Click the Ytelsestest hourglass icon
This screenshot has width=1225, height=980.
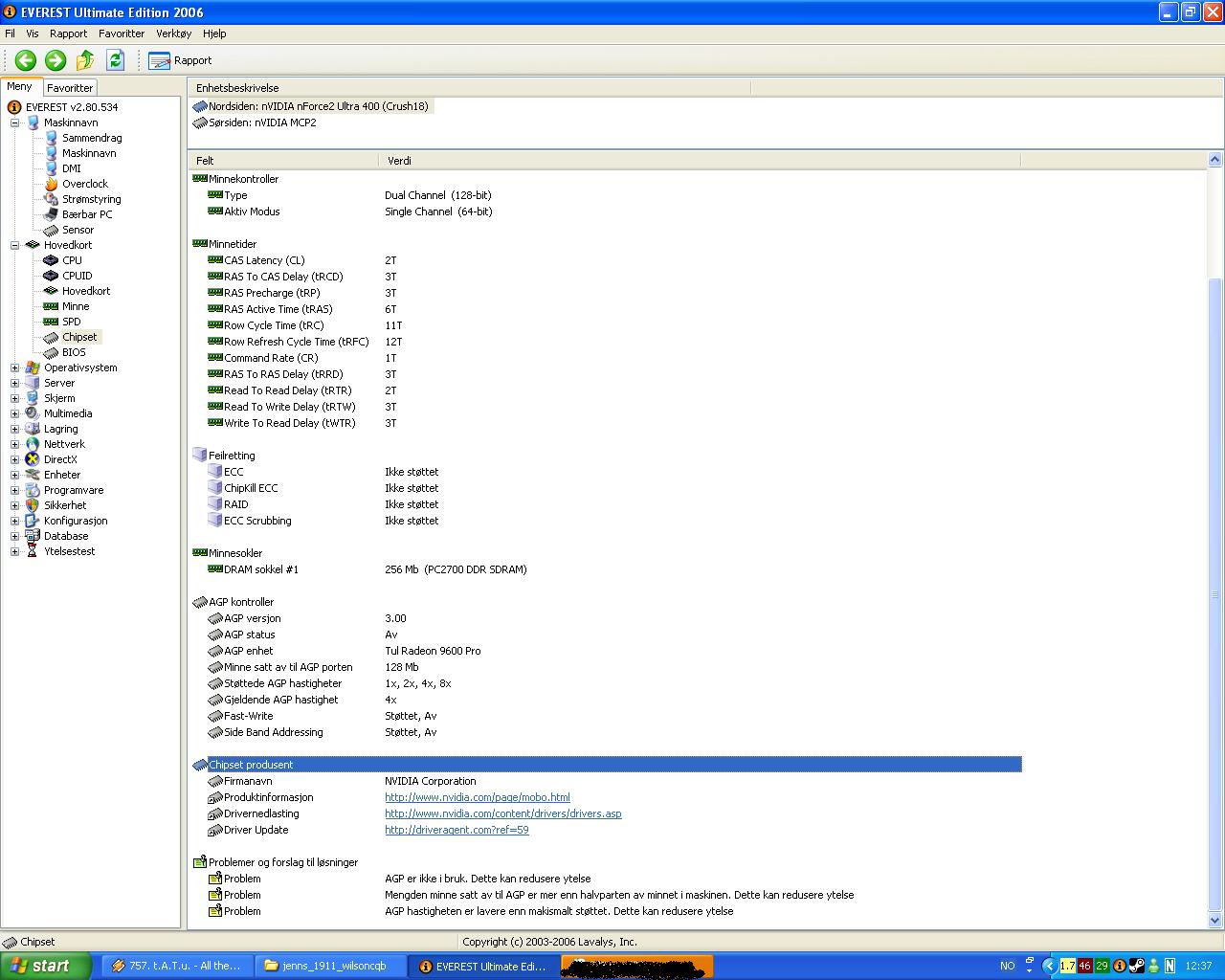[33, 551]
